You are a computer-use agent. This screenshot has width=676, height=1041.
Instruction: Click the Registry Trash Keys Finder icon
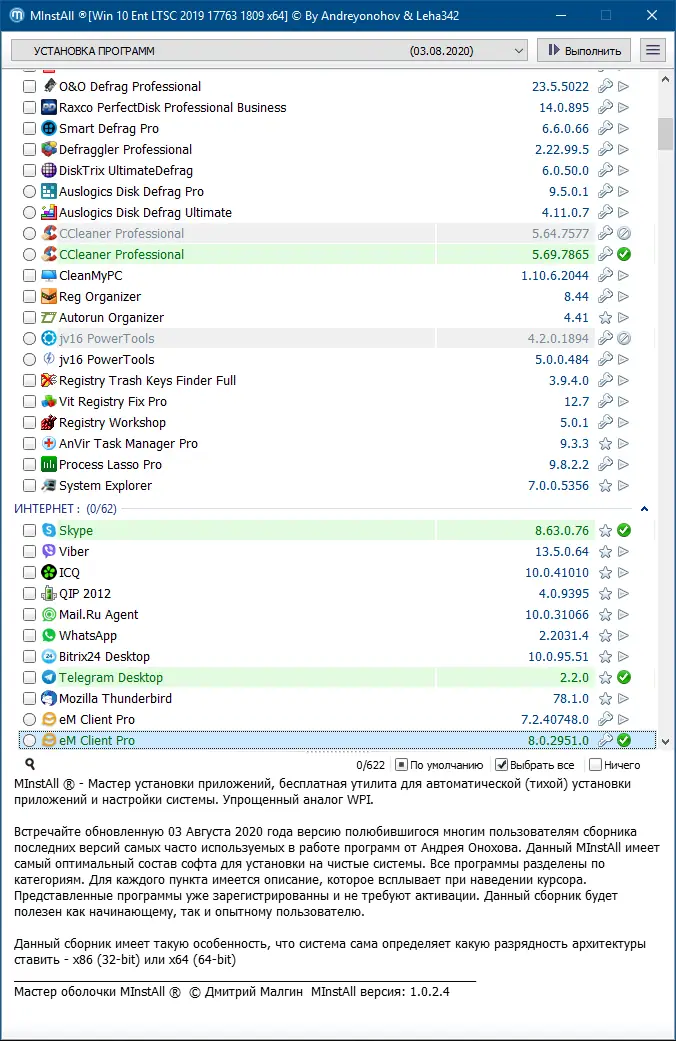click(x=49, y=380)
